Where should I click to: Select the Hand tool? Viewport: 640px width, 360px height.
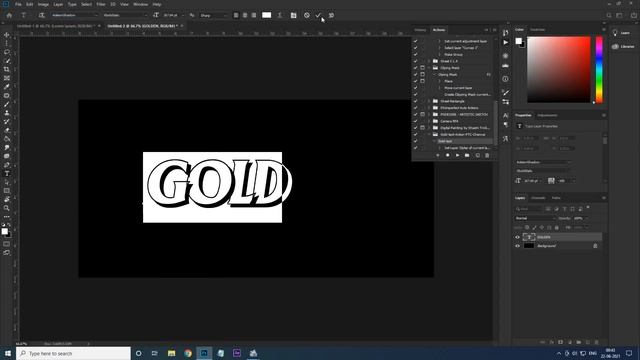(7, 200)
